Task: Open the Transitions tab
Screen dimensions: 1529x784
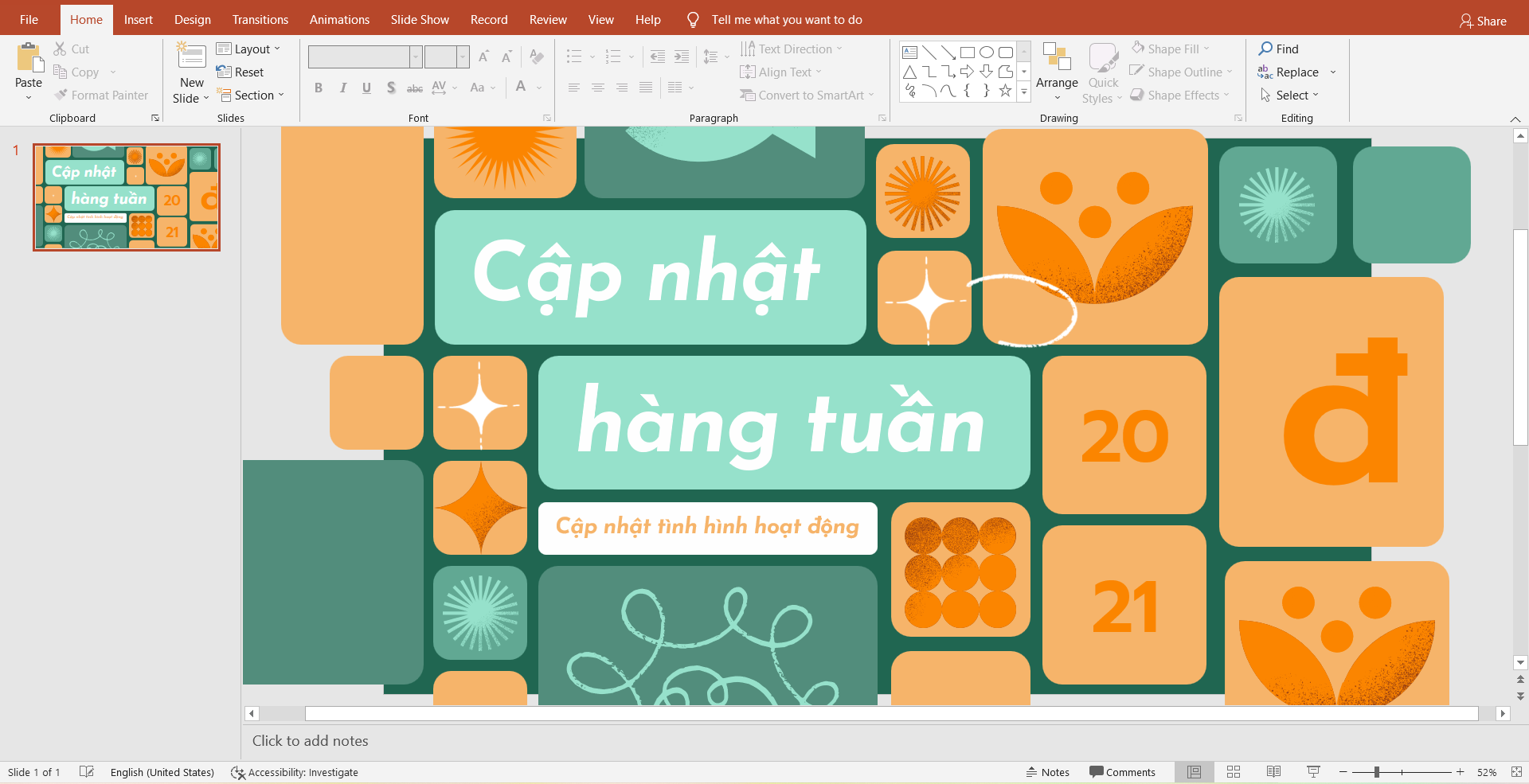Action: tap(260, 19)
